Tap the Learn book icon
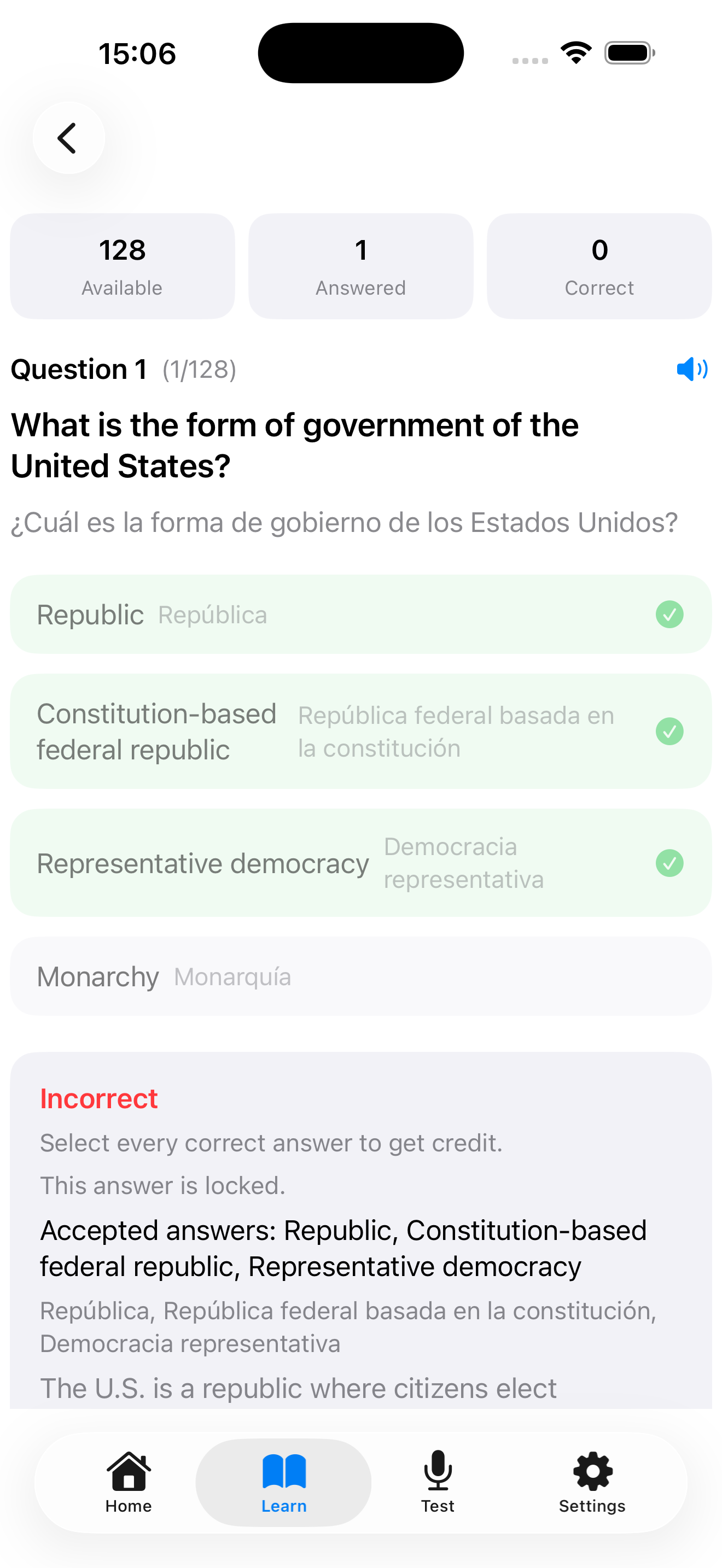 [x=284, y=1471]
